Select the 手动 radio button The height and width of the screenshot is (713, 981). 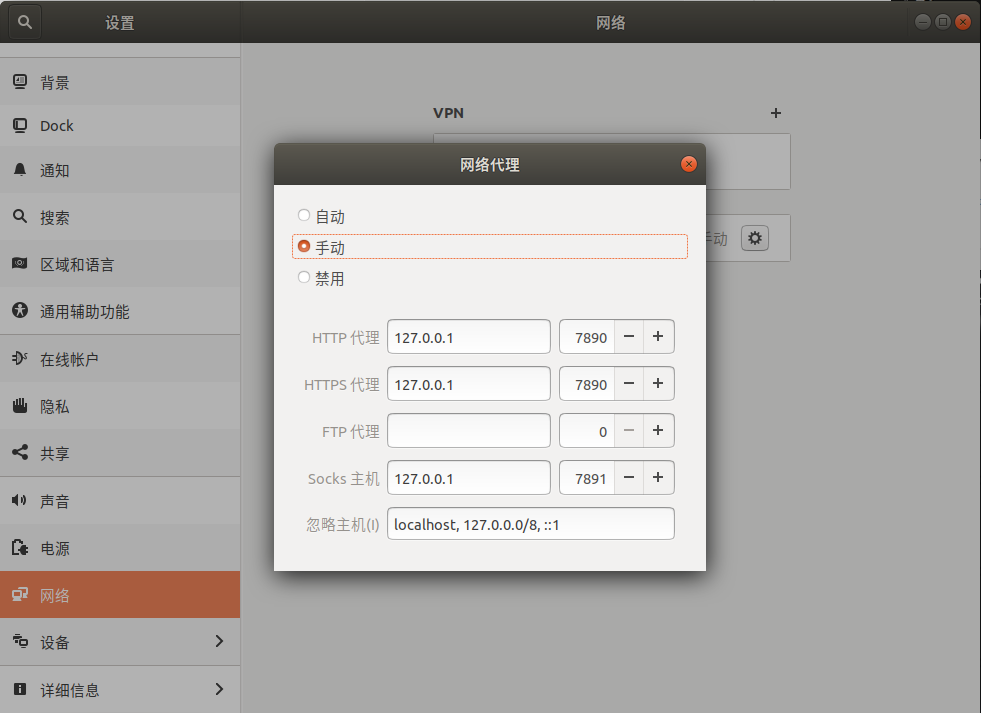coord(304,246)
